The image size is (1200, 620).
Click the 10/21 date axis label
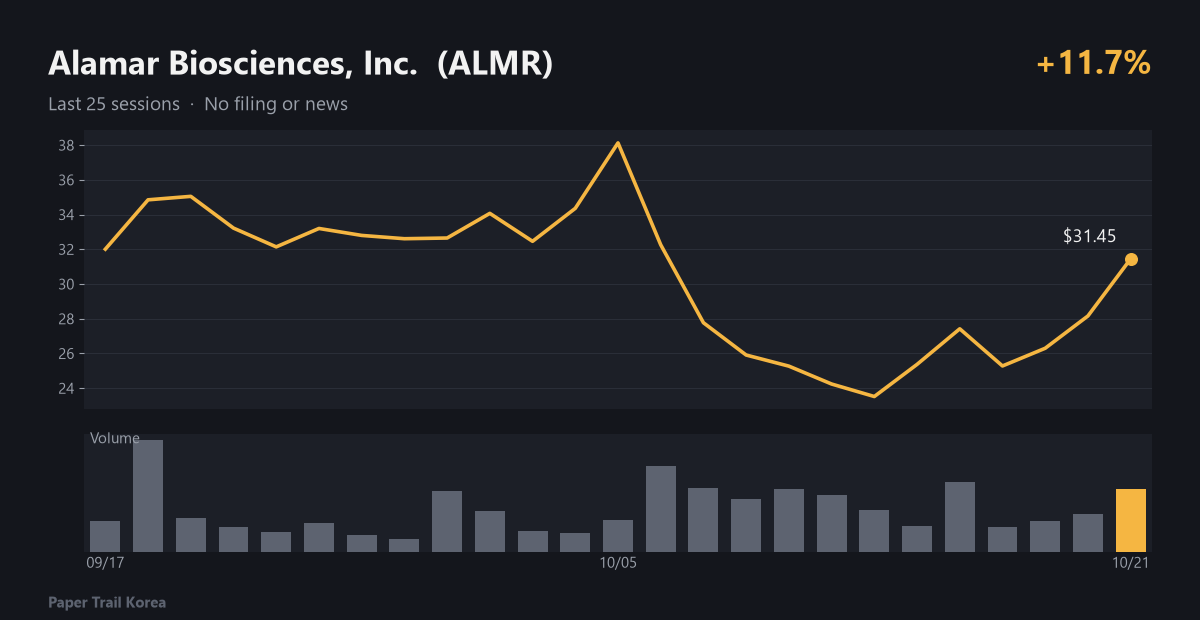tap(1131, 564)
